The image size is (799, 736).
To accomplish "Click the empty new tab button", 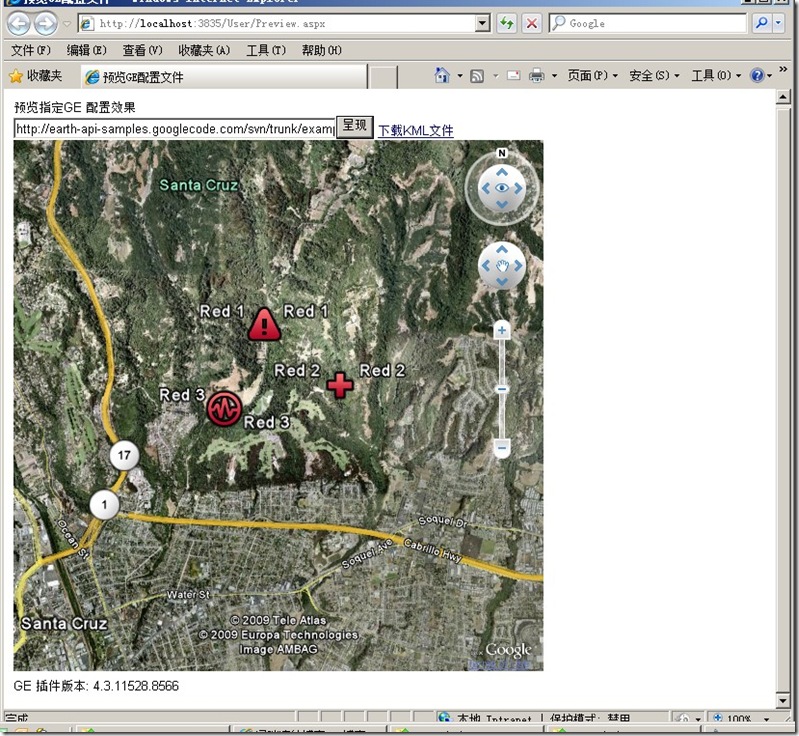I will click(x=383, y=77).
